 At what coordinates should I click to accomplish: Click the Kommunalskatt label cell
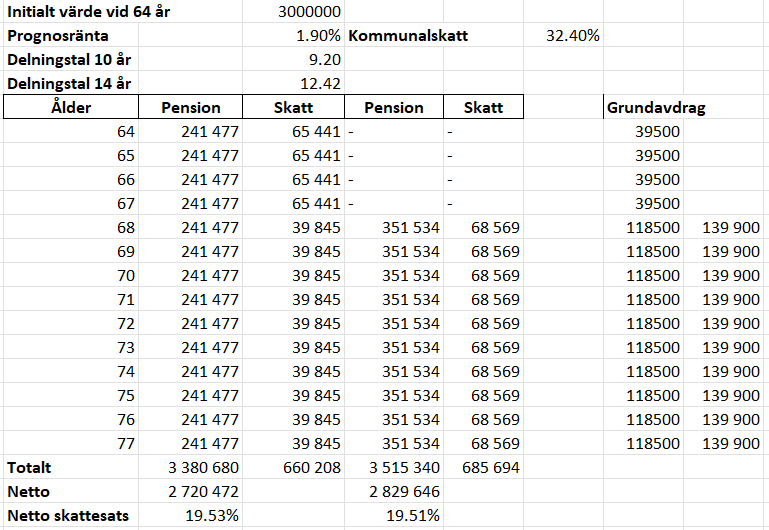408,36
